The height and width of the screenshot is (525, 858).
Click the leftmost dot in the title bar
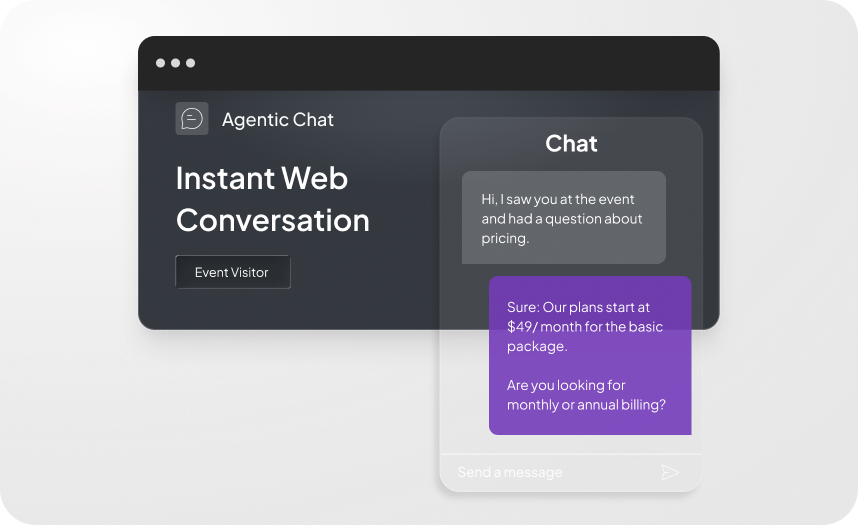[x=160, y=63]
